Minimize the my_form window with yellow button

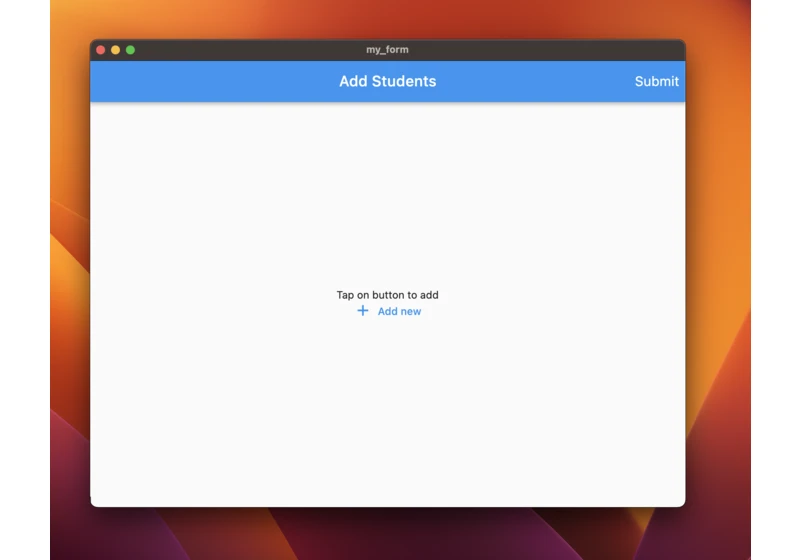115,50
